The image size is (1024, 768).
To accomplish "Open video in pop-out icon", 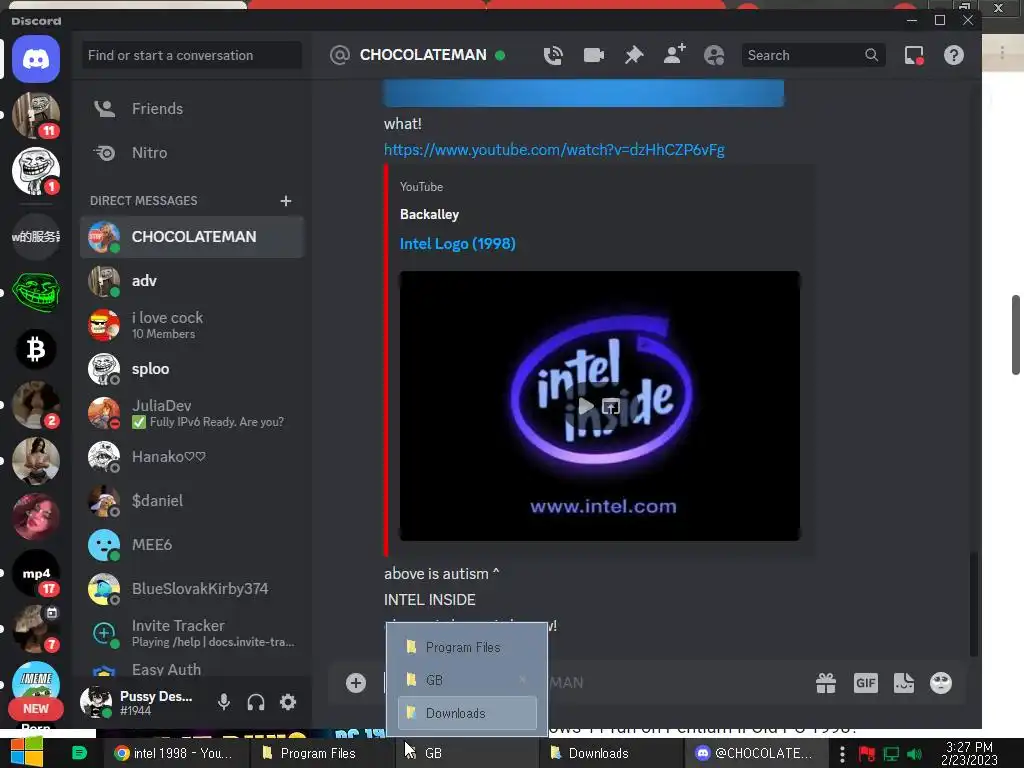I will point(611,406).
